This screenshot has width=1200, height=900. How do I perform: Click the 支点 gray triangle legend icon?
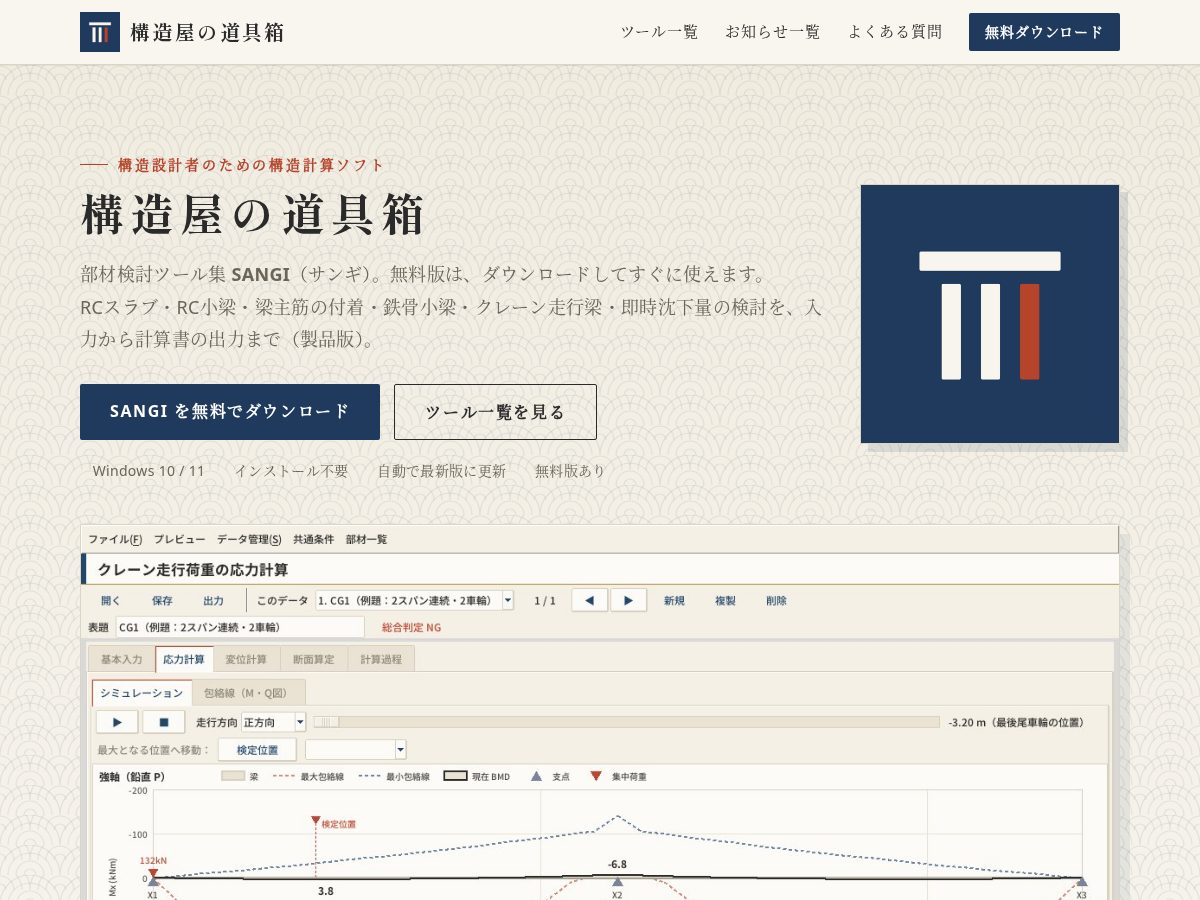click(x=536, y=776)
